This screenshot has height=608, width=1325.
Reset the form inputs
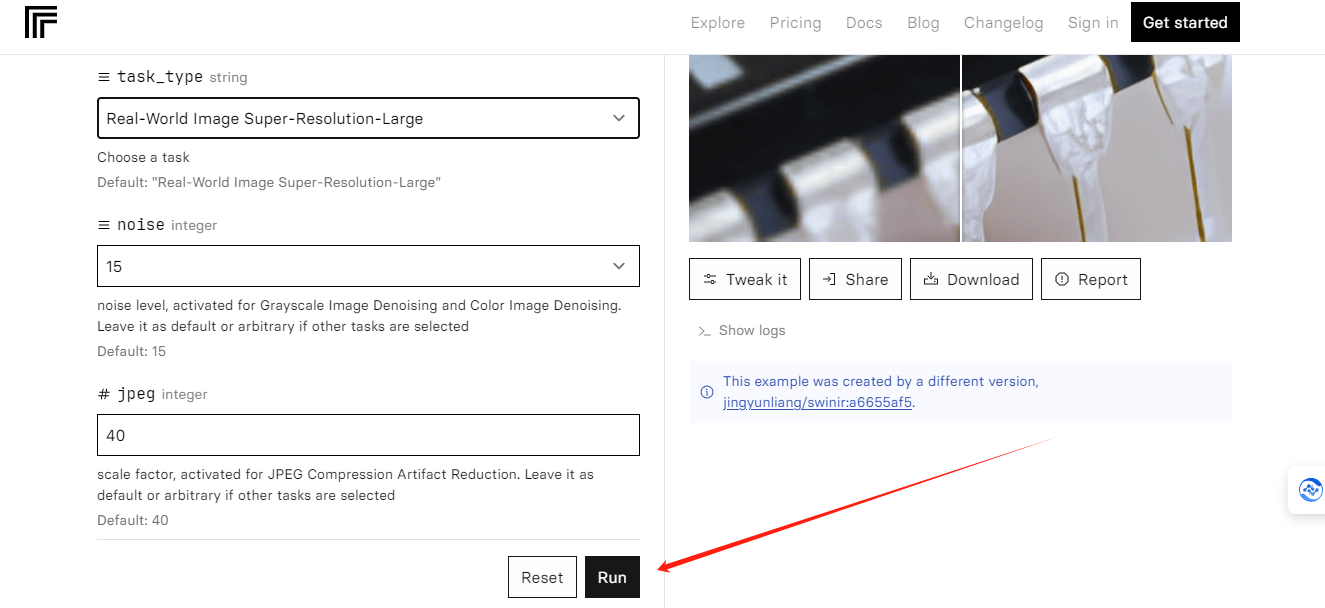542,577
